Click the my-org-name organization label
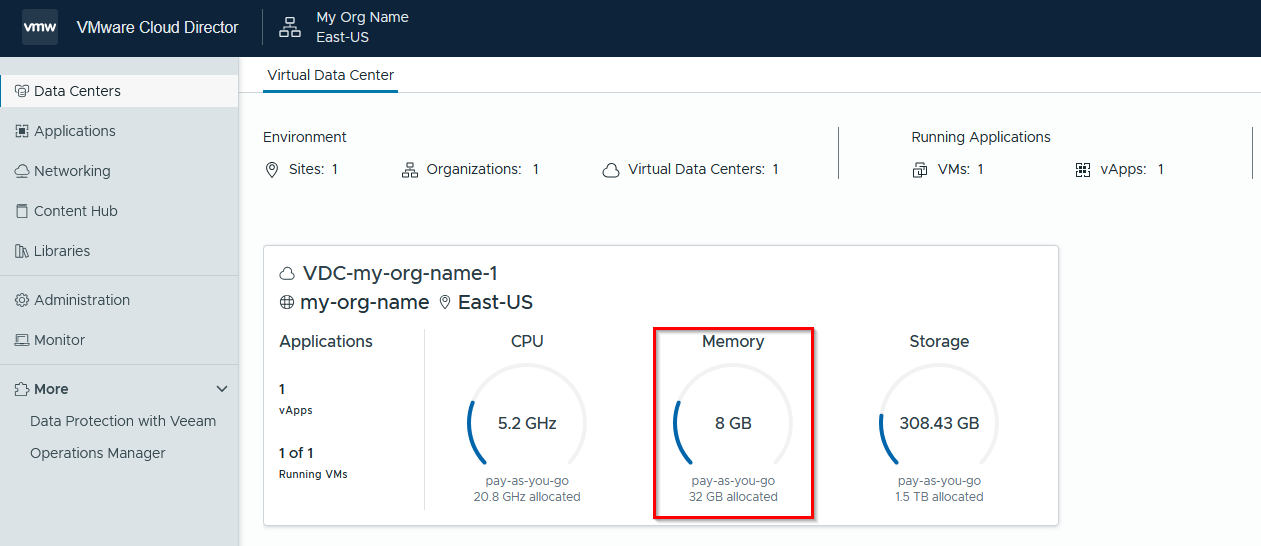 365,302
